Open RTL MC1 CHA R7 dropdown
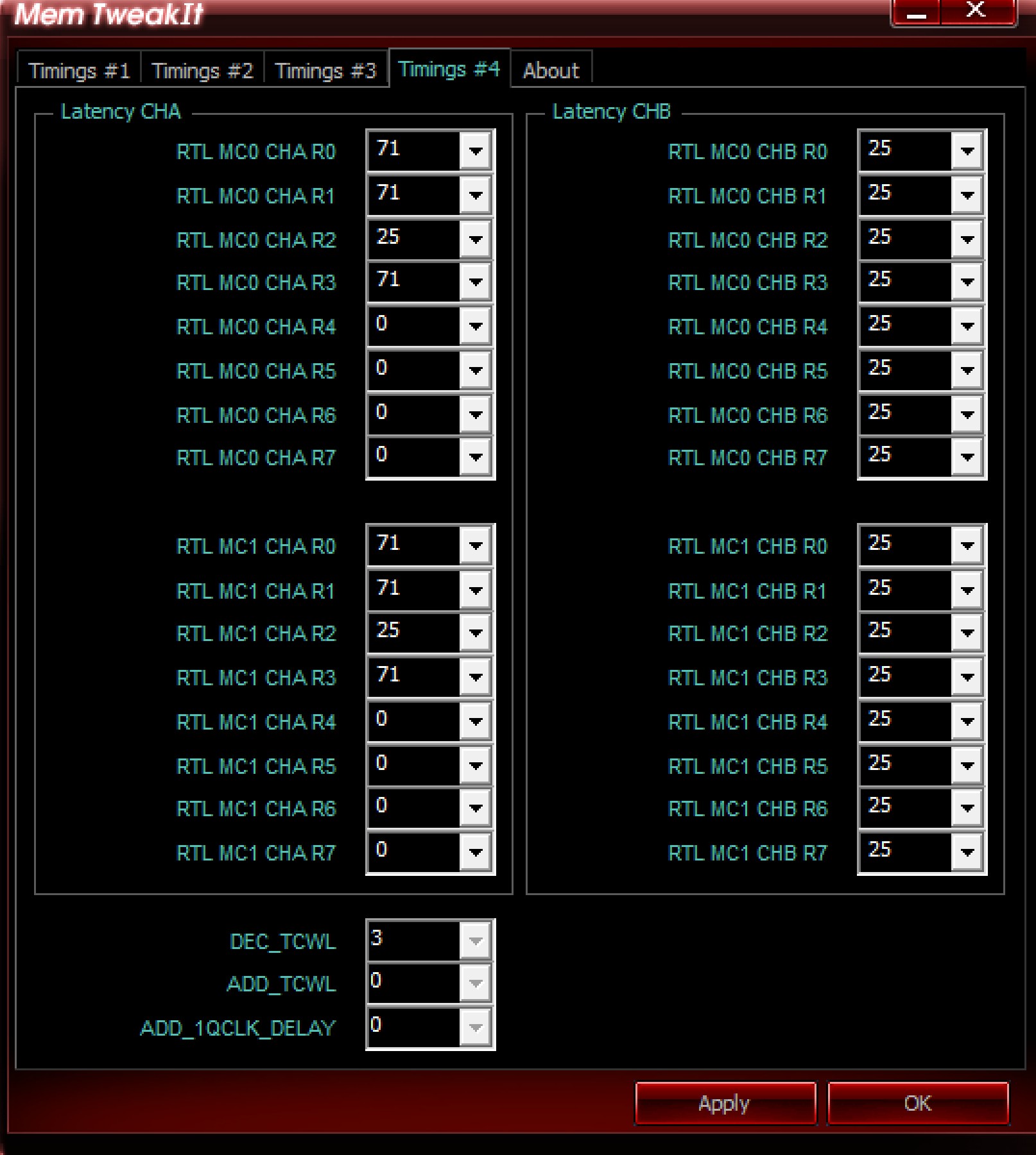The image size is (1036, 1155). [475, 852]
